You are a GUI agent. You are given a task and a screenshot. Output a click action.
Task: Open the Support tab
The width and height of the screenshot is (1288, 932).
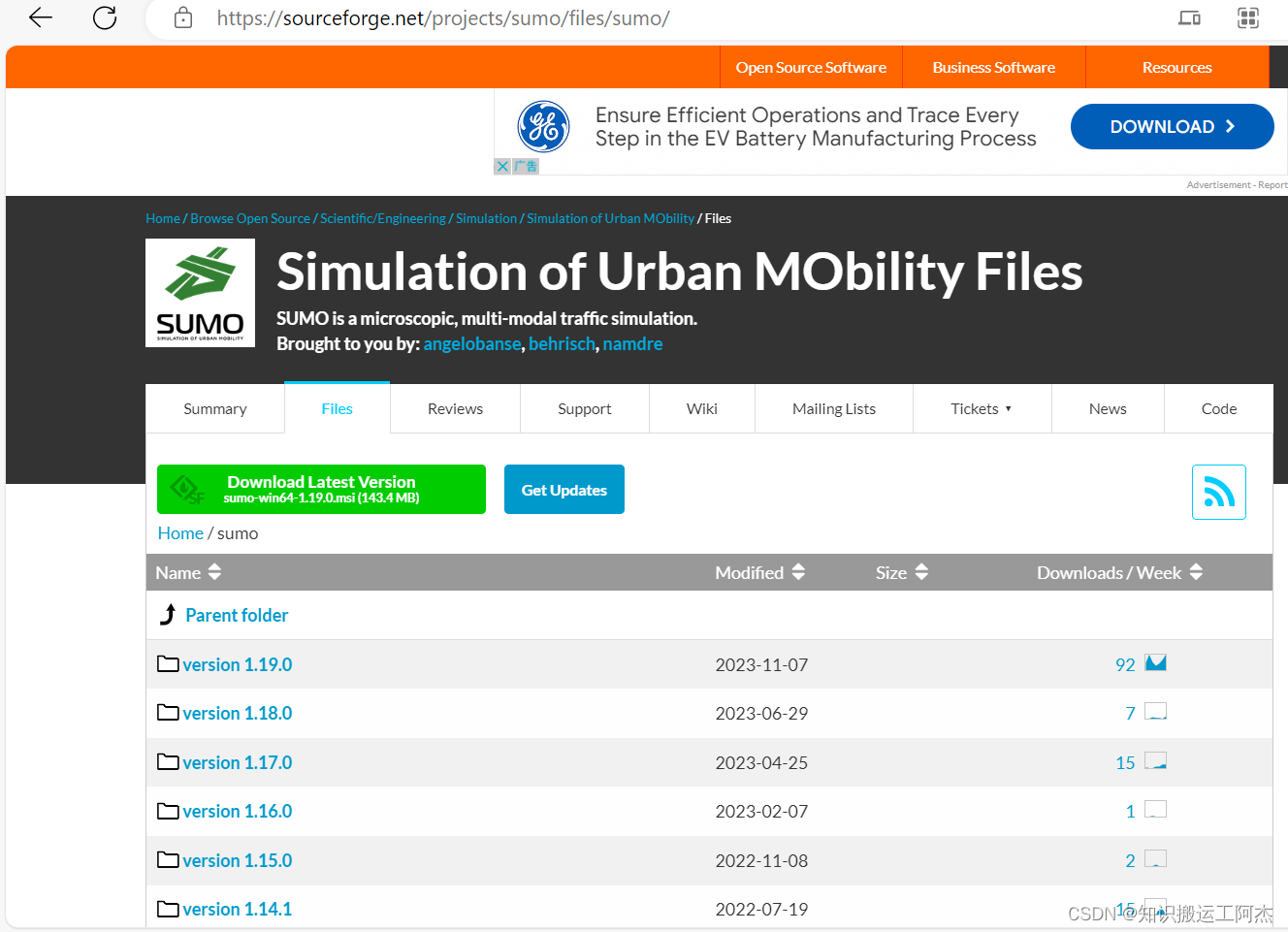point(585,409)
